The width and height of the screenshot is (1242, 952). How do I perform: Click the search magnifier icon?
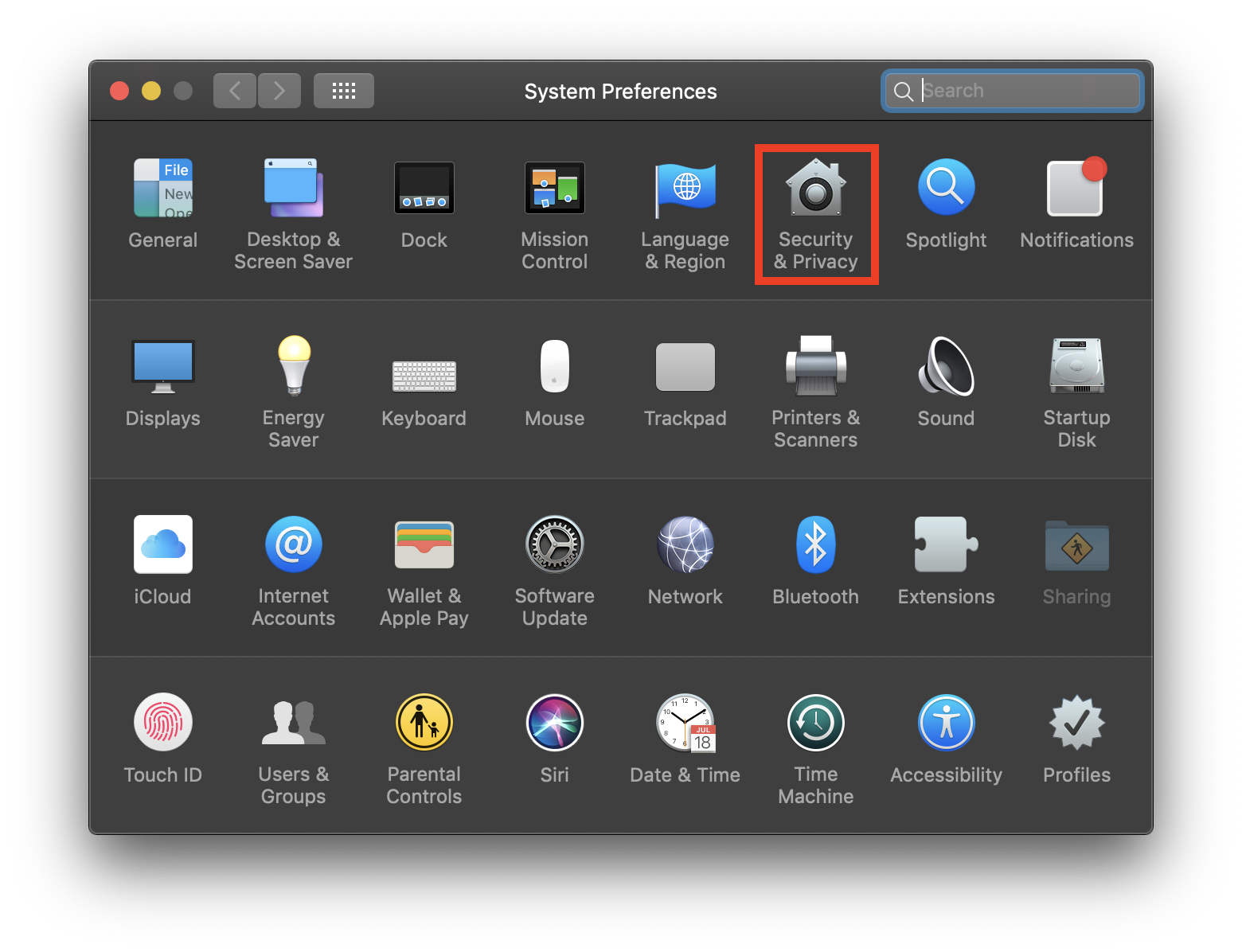pos(904,92)
